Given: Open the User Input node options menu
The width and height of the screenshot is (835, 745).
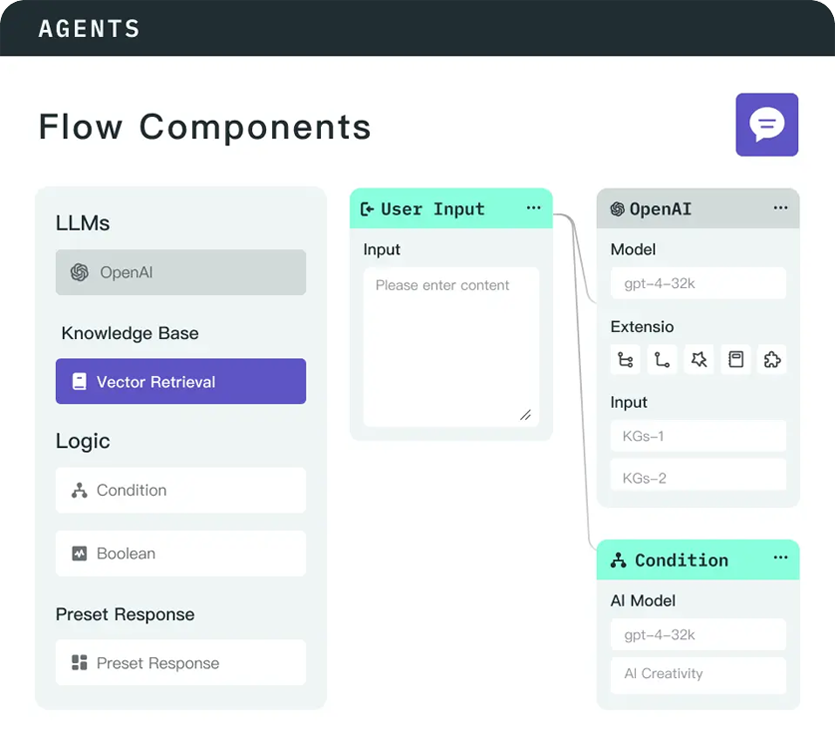Looking at the screenshot, I should click(x=533, y=208).
